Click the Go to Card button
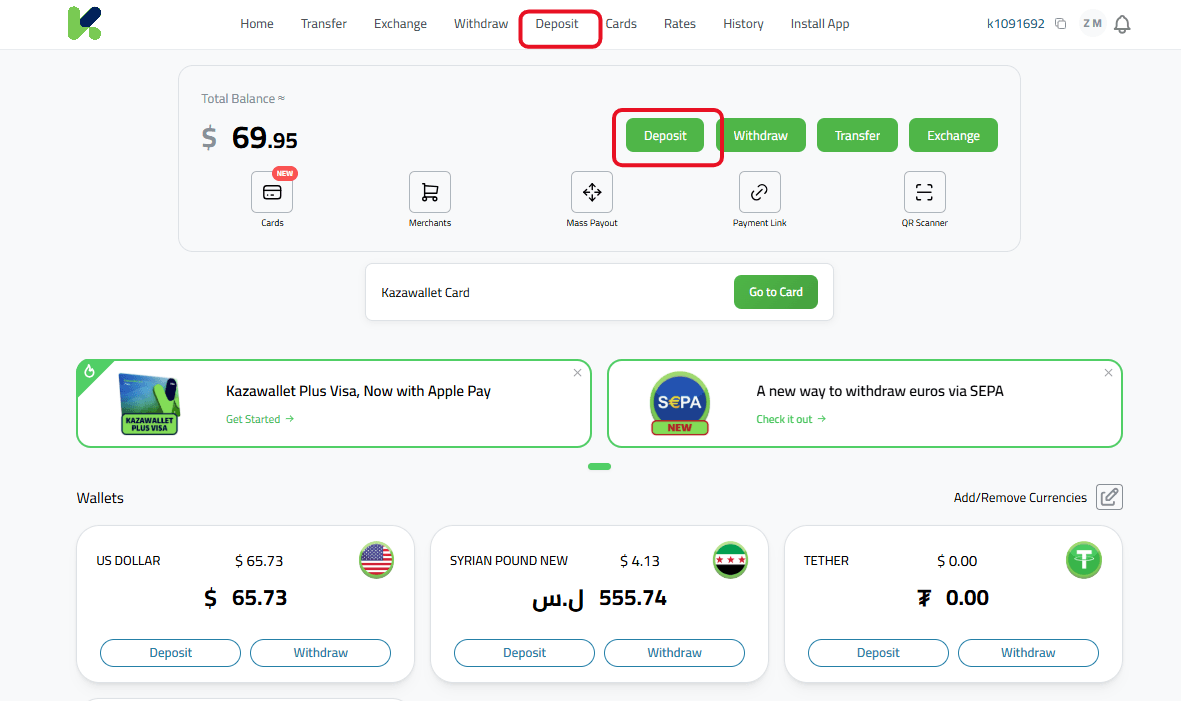 coord(776,292)
